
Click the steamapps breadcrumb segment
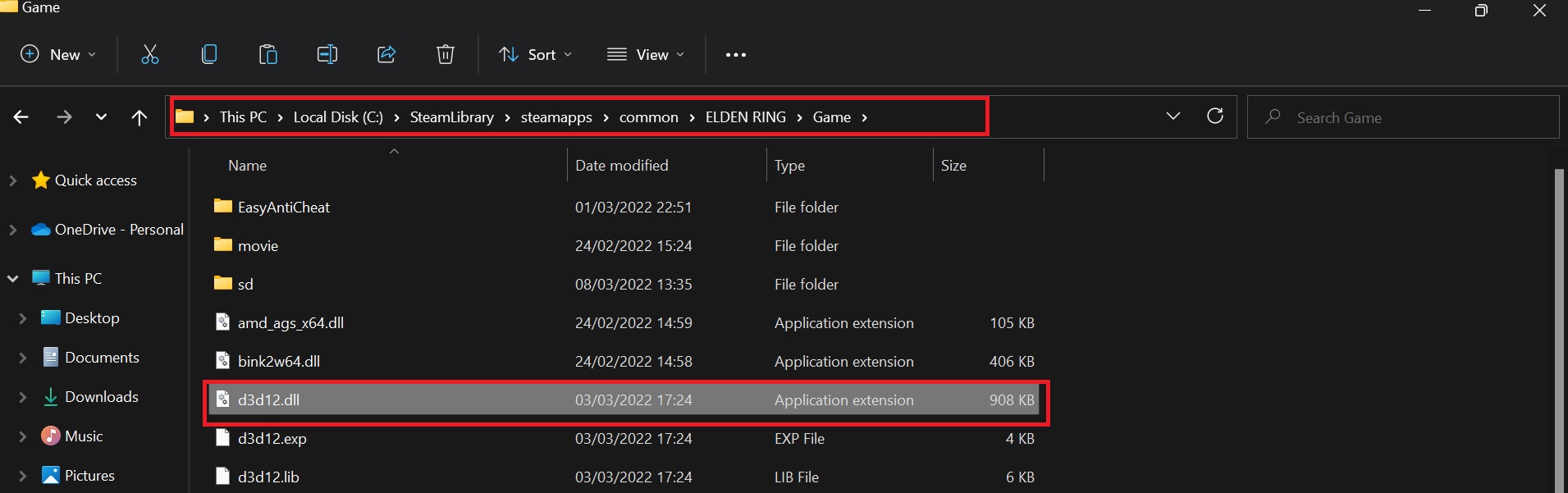pos(556,117)
